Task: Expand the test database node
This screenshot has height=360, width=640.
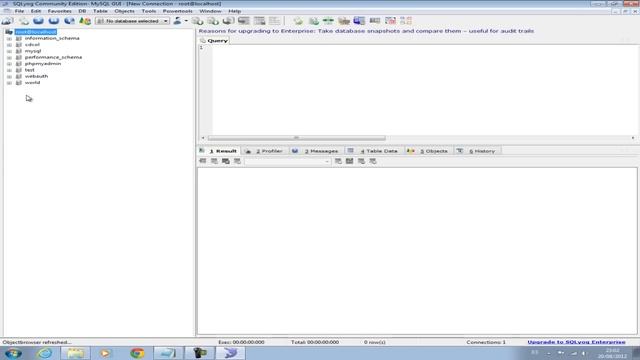Action: [x=9, y=70]
